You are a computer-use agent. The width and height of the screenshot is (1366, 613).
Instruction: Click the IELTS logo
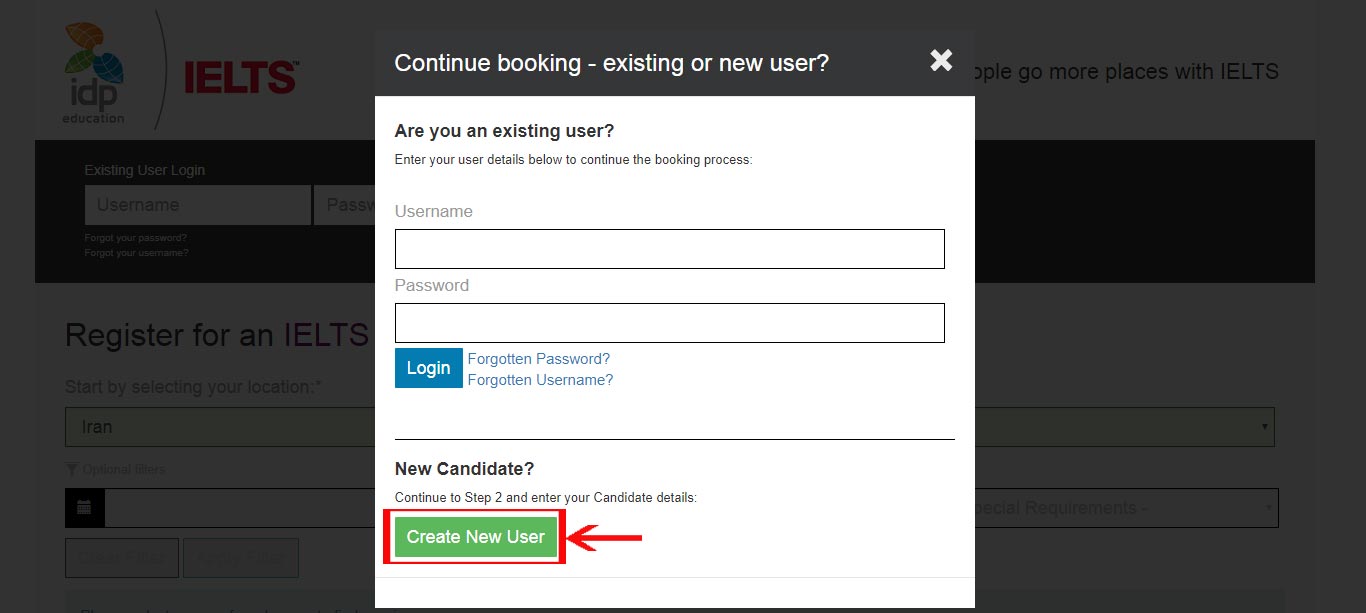tap(241, 77)
